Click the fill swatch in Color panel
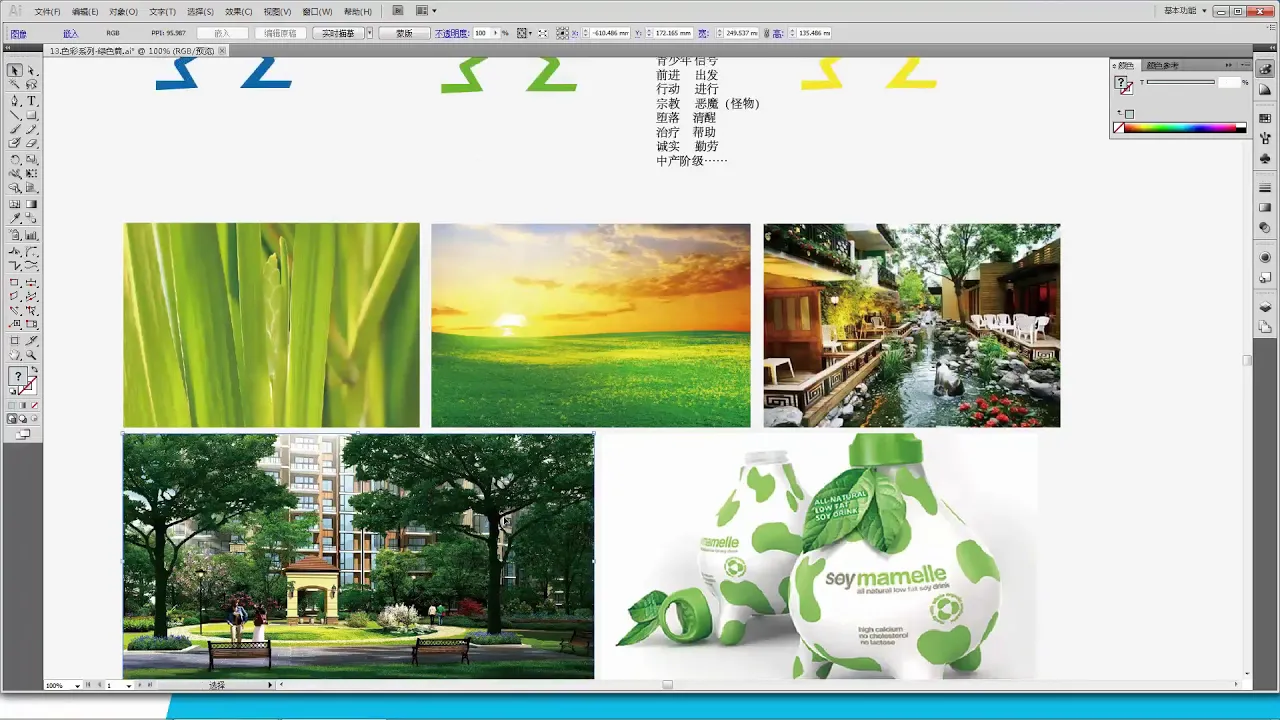Viewport: 1280px width, 720px height. [x=1121, y=81]
